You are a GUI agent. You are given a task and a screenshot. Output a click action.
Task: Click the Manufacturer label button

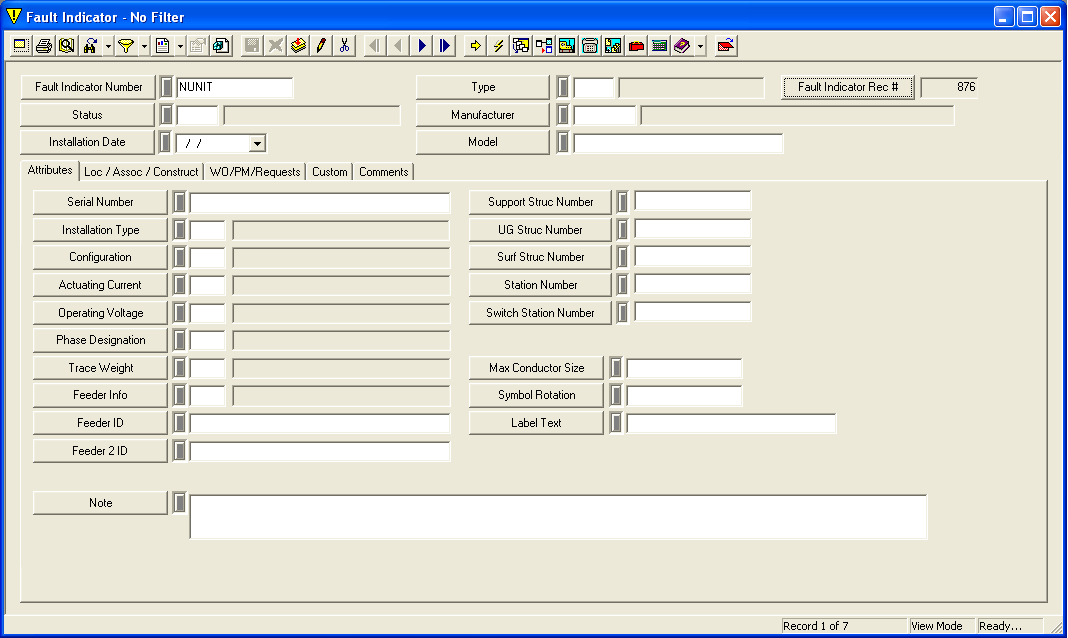click(x=482, y=115)
